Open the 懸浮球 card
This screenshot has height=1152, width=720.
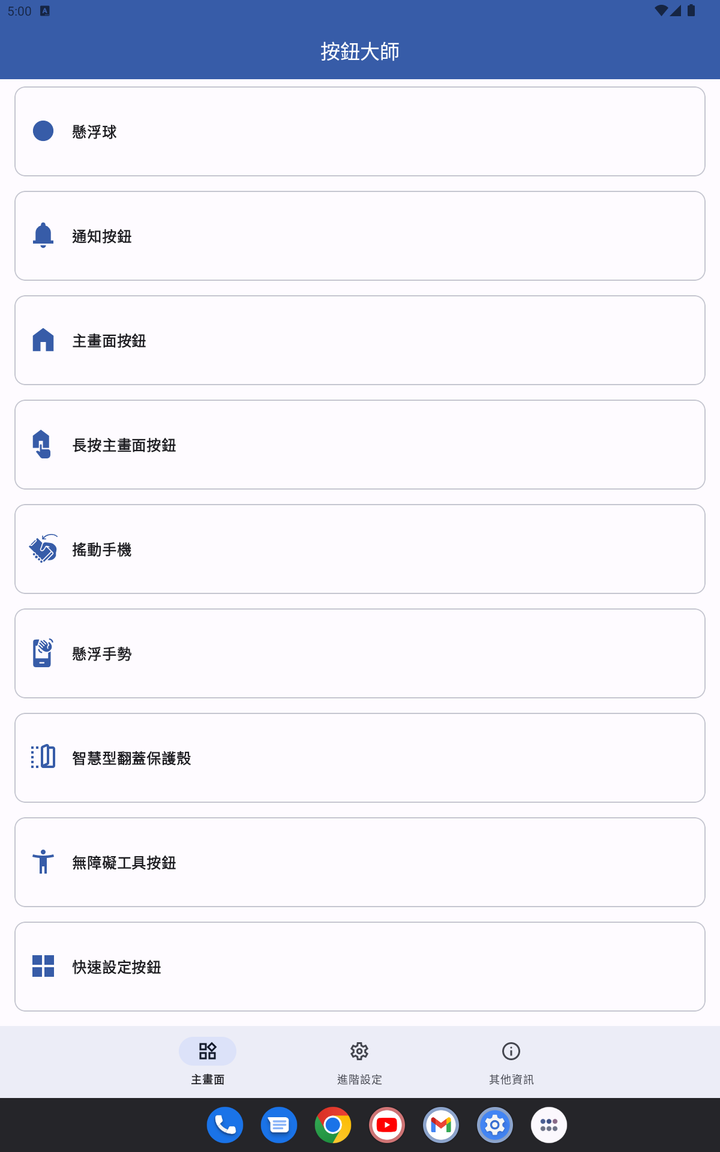click(x=360, y=132)
